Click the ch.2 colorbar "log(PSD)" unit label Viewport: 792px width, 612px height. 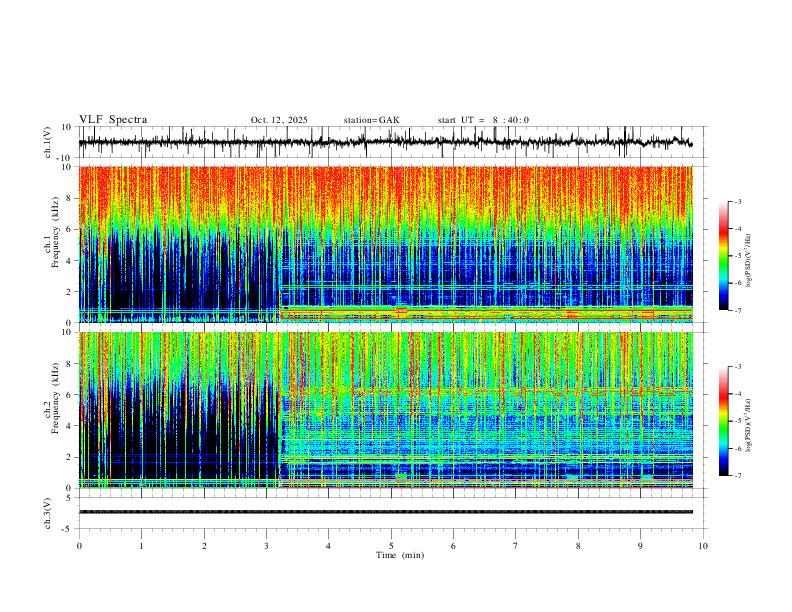click(x=749, y=425)
